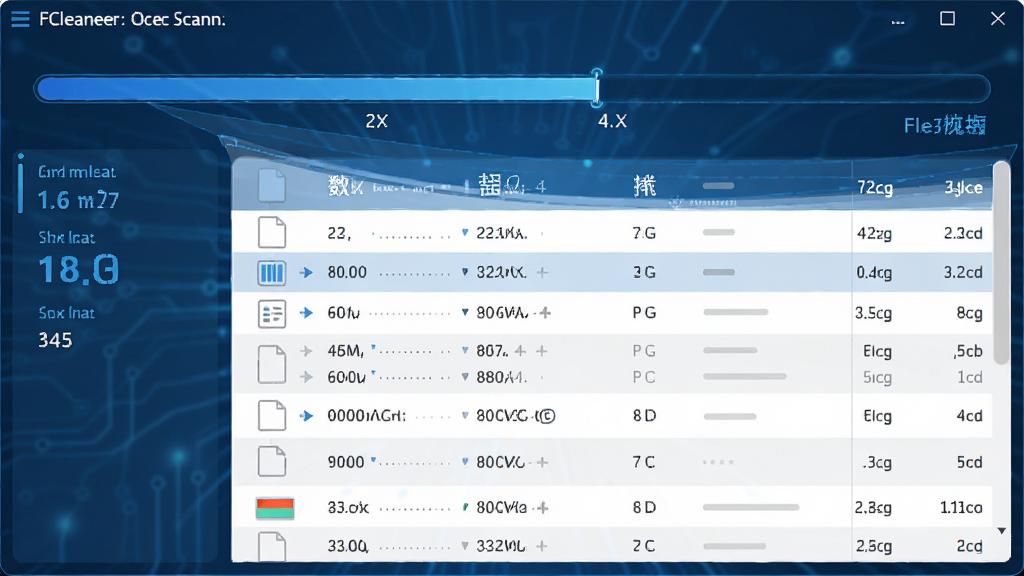Select the 18.G value in the side panel
The image size is (1024, 576).
(x=78, y=269)
